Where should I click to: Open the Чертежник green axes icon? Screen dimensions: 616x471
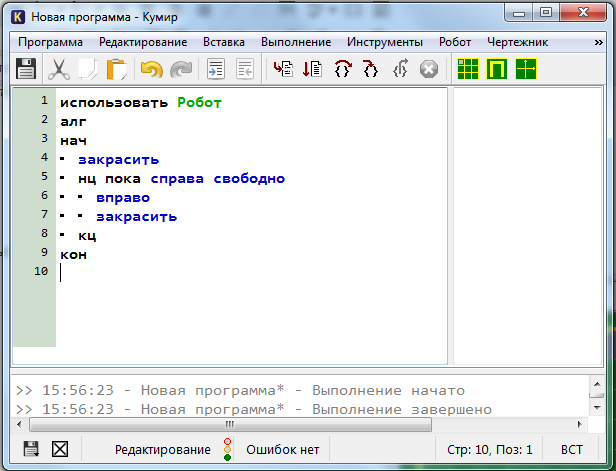pyautogui.click(x=526, y=69)
